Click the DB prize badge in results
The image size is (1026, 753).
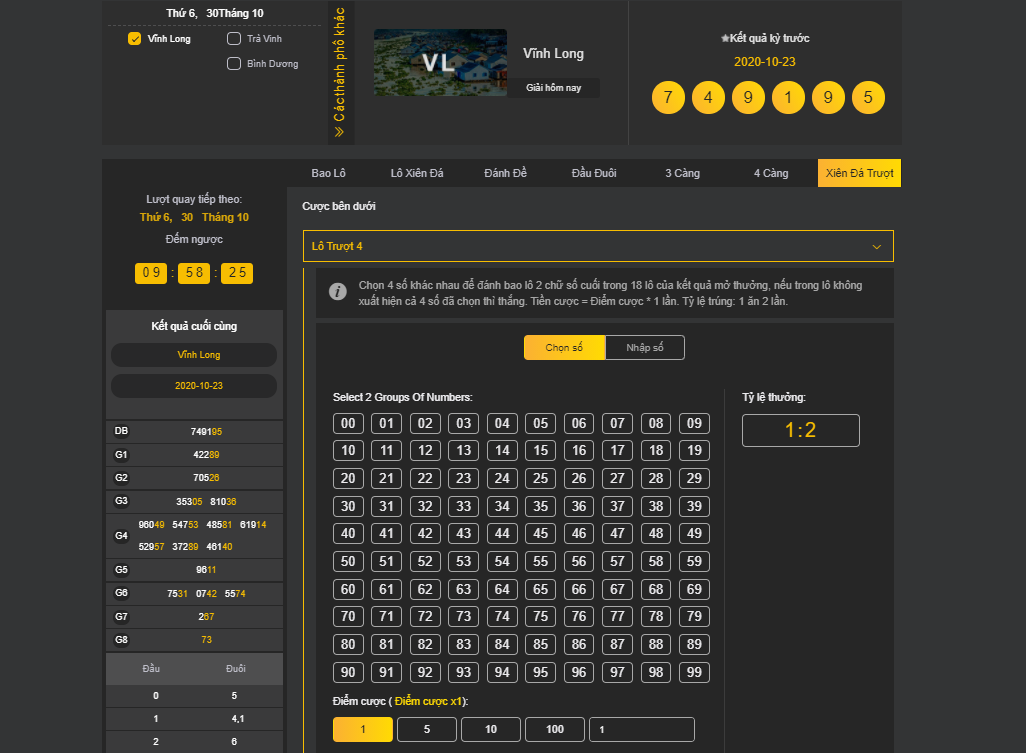[x=121, y=431]
